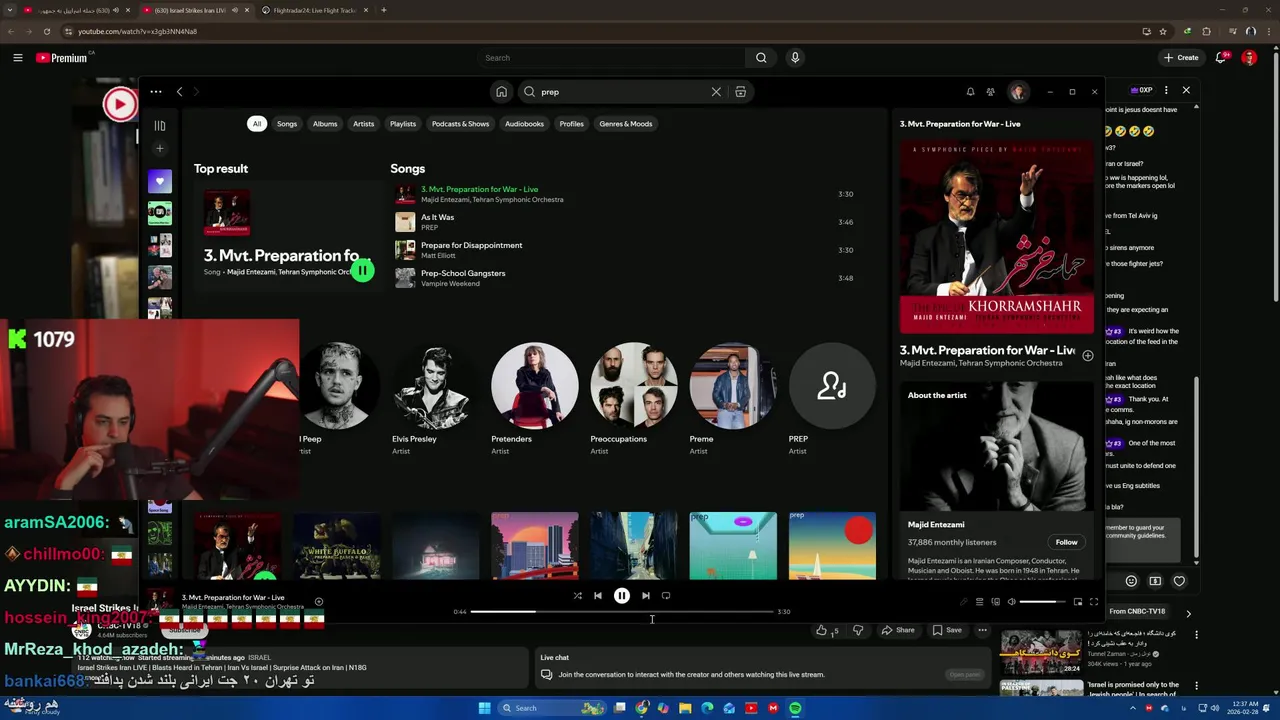Open the YouTube video more actions menu

click(x=982, y=630)
